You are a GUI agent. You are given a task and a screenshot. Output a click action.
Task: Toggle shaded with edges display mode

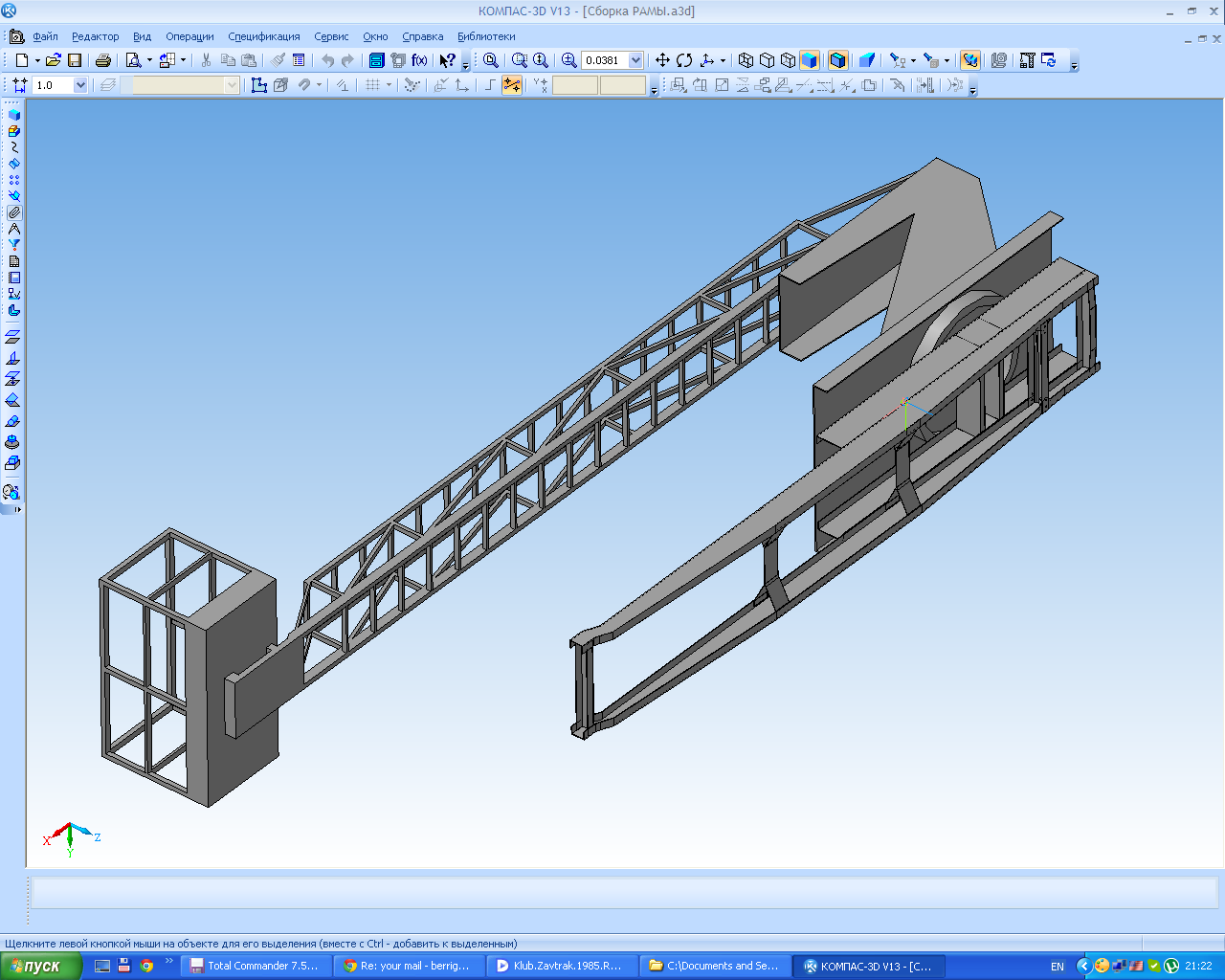(x=837, y=60)
